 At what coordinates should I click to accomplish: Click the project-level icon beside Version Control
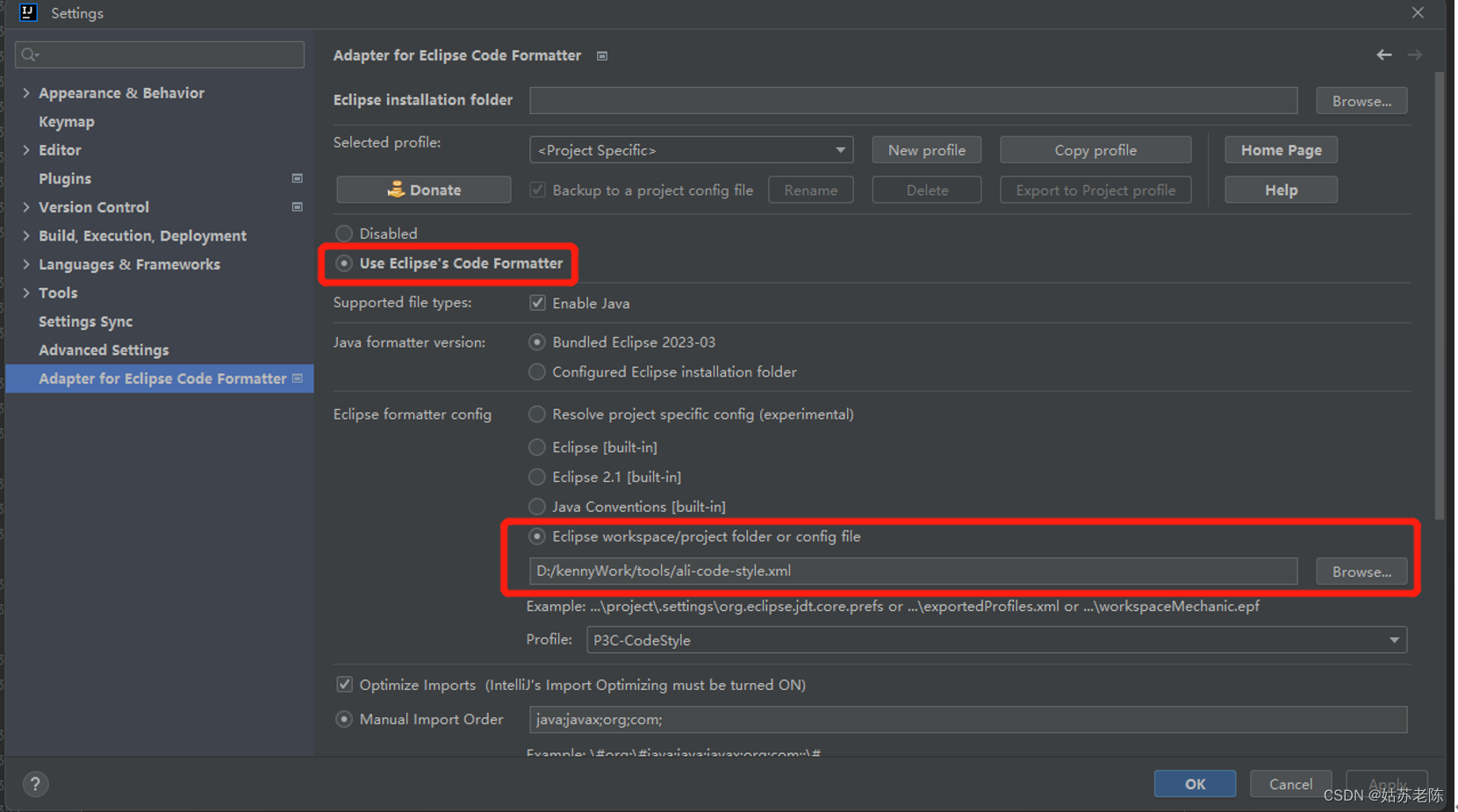click(x=297, y=207)
